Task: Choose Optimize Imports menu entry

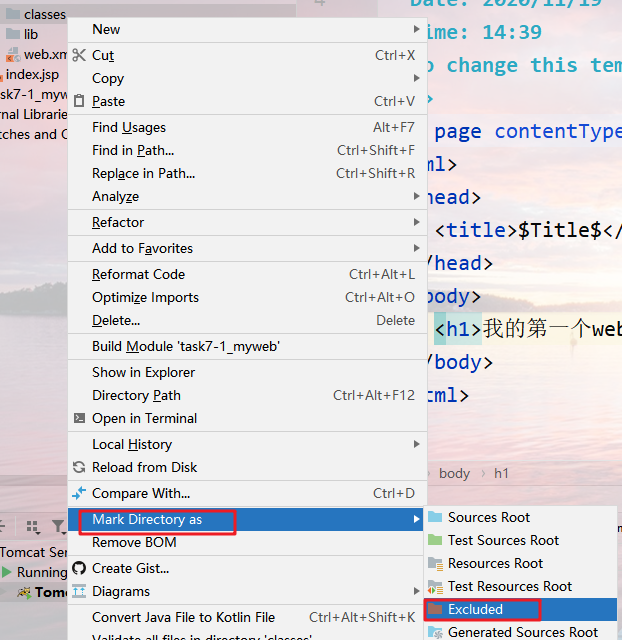Action: coord(247,297)
